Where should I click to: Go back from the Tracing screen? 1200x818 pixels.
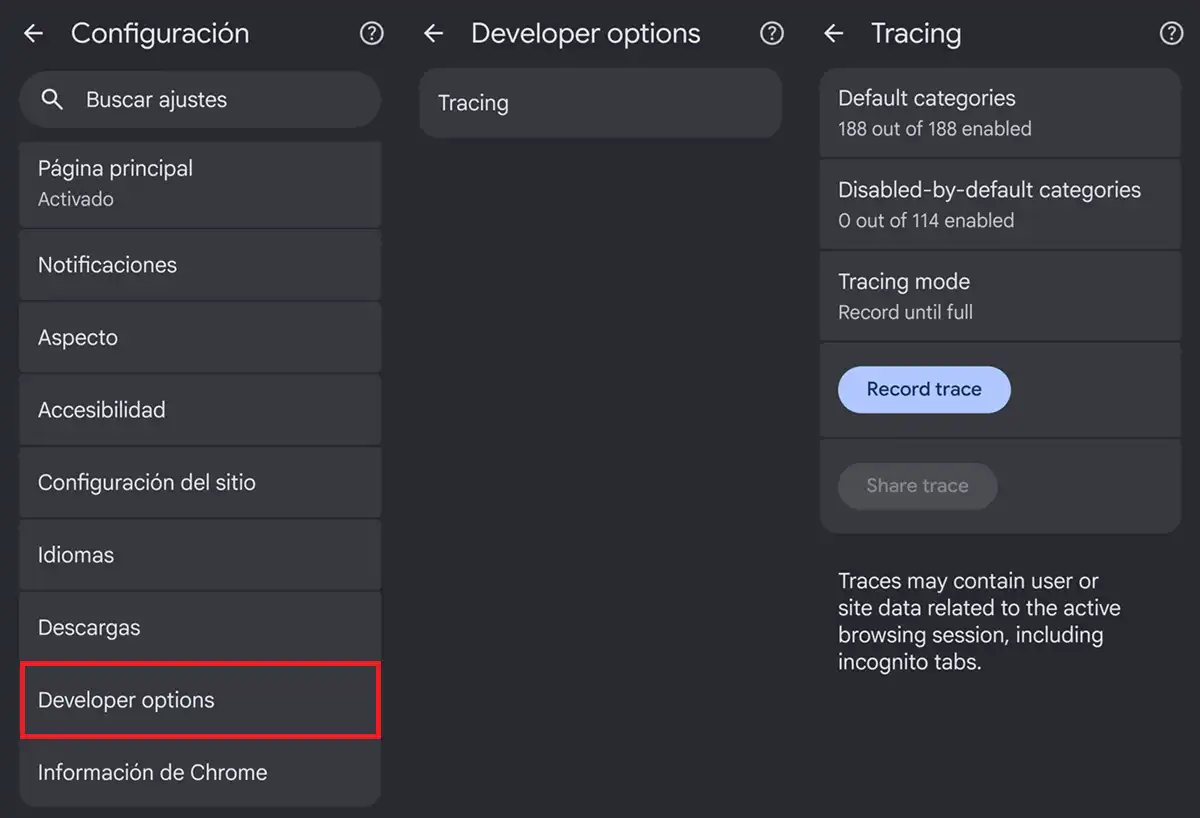(833, 34)
